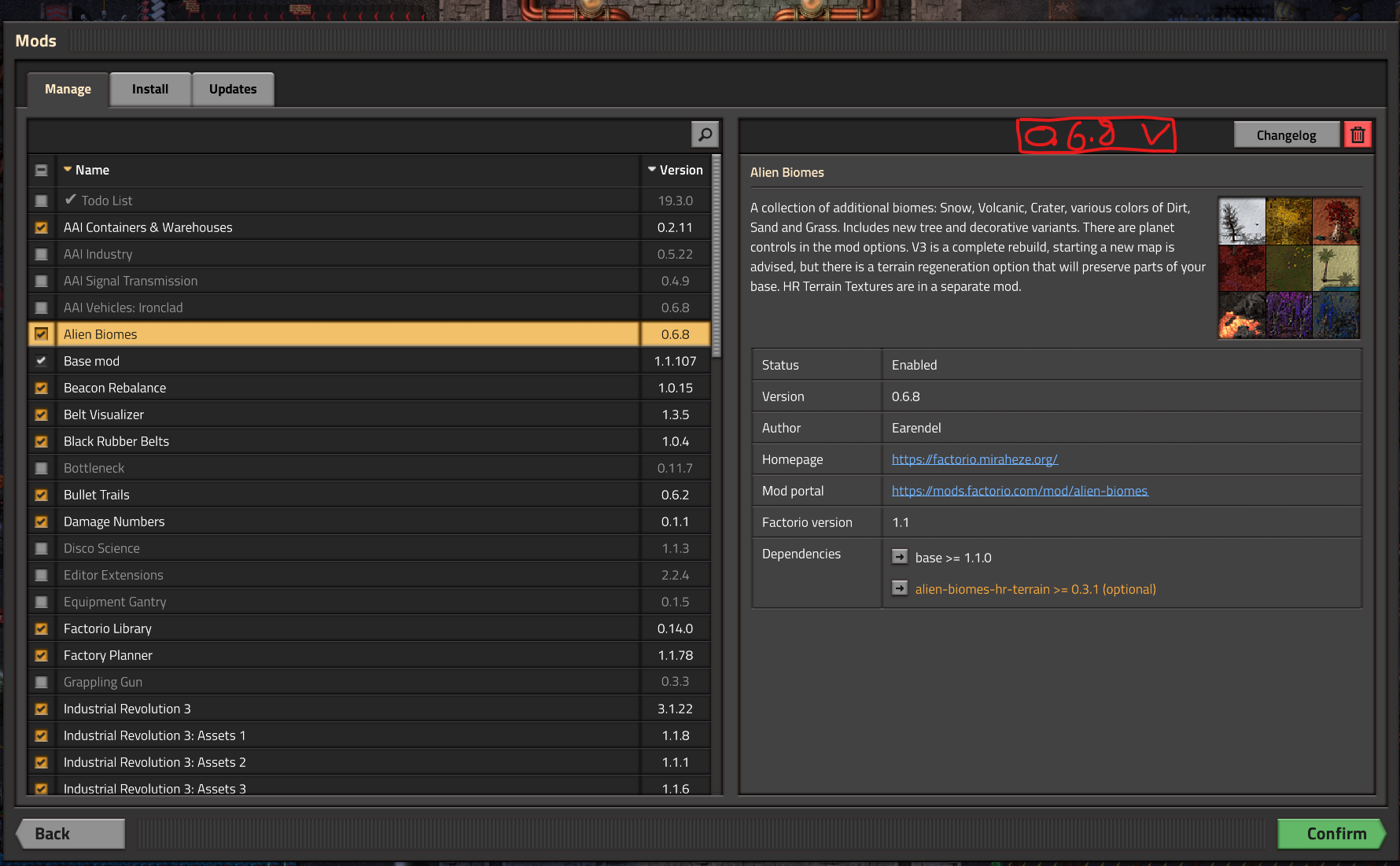Open the Changelog for Alien Biomes
The width and height of the screenshot is (1400, 866).
pos(1286,135)
